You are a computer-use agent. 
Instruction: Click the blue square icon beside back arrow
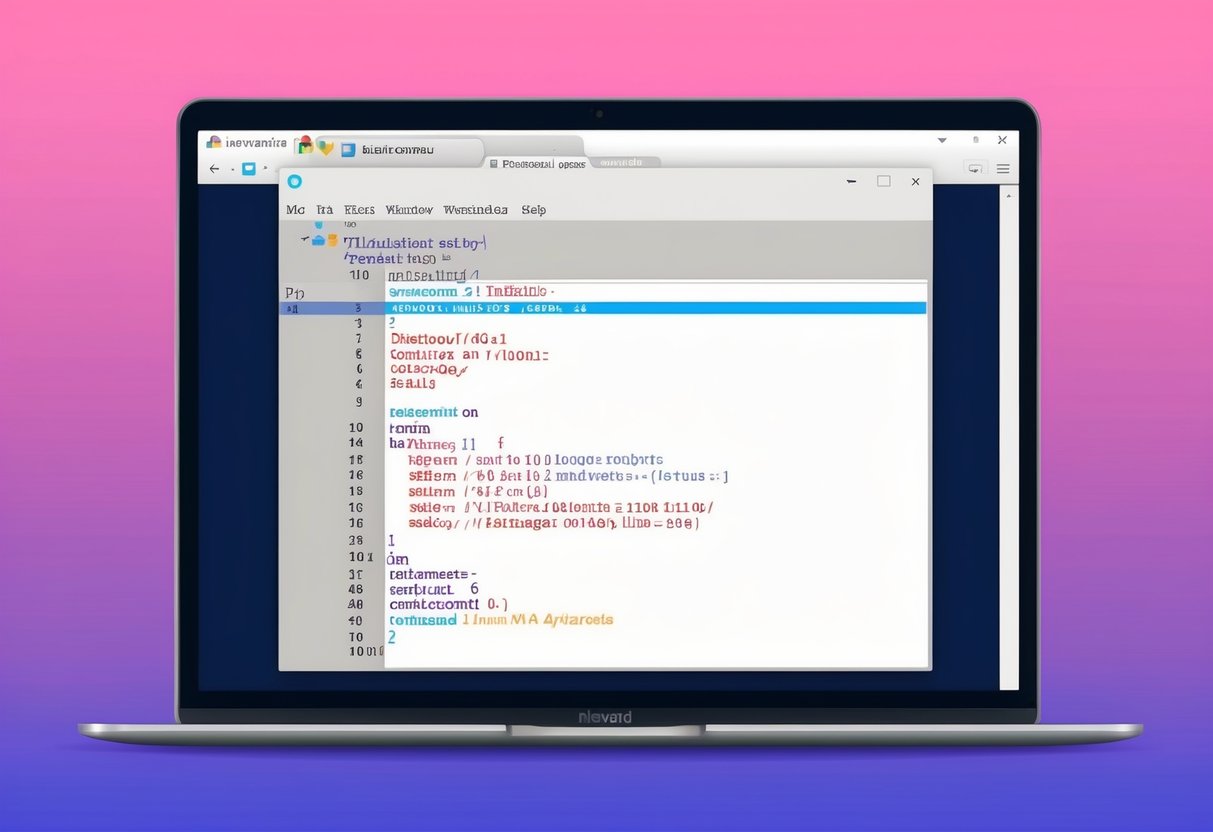click(x=249, y=169)
